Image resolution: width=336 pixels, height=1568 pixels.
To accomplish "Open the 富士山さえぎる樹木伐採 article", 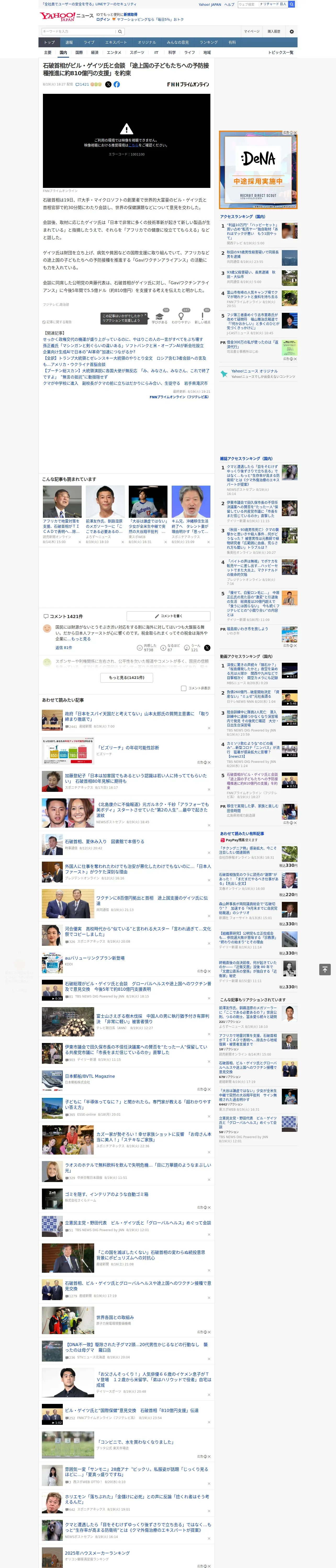I will pyautogui.click(x=153, y=1018).
